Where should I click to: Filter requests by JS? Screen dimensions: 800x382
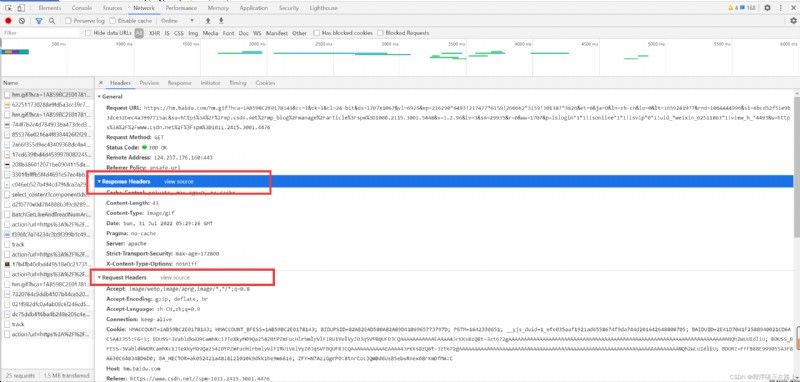(167, 33)
